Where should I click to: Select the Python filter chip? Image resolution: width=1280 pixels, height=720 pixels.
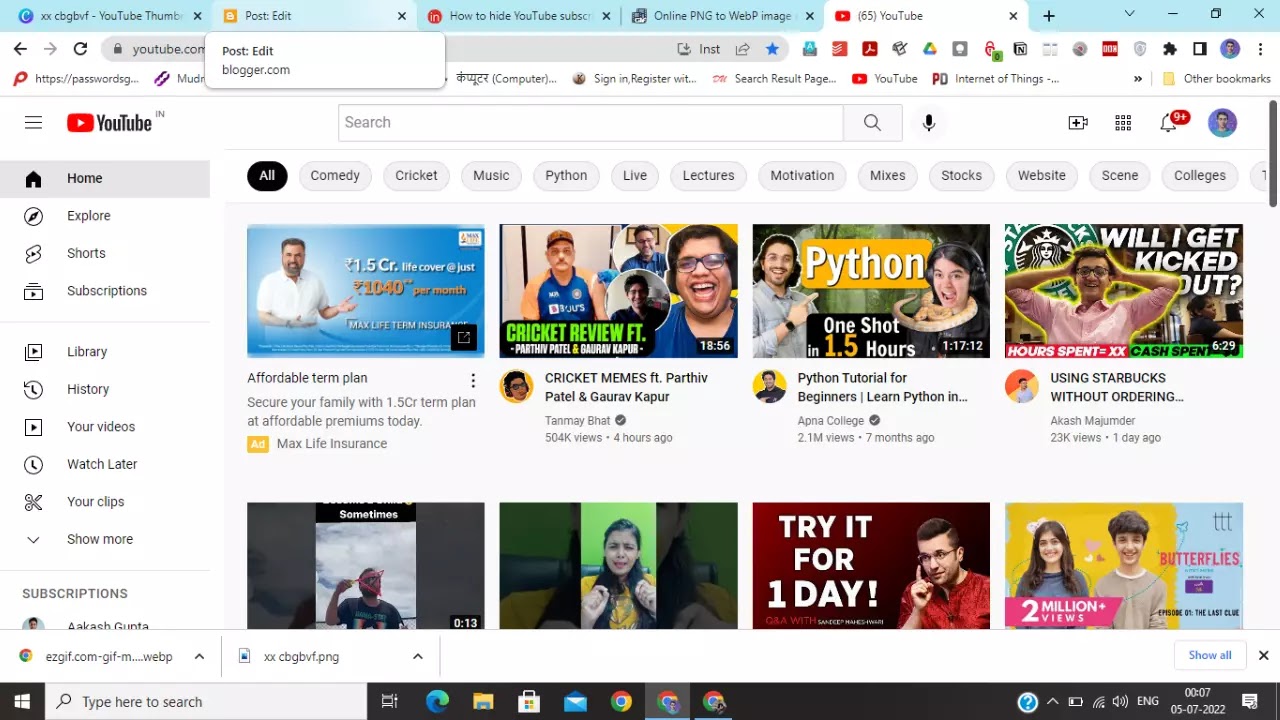click(566, 176)
